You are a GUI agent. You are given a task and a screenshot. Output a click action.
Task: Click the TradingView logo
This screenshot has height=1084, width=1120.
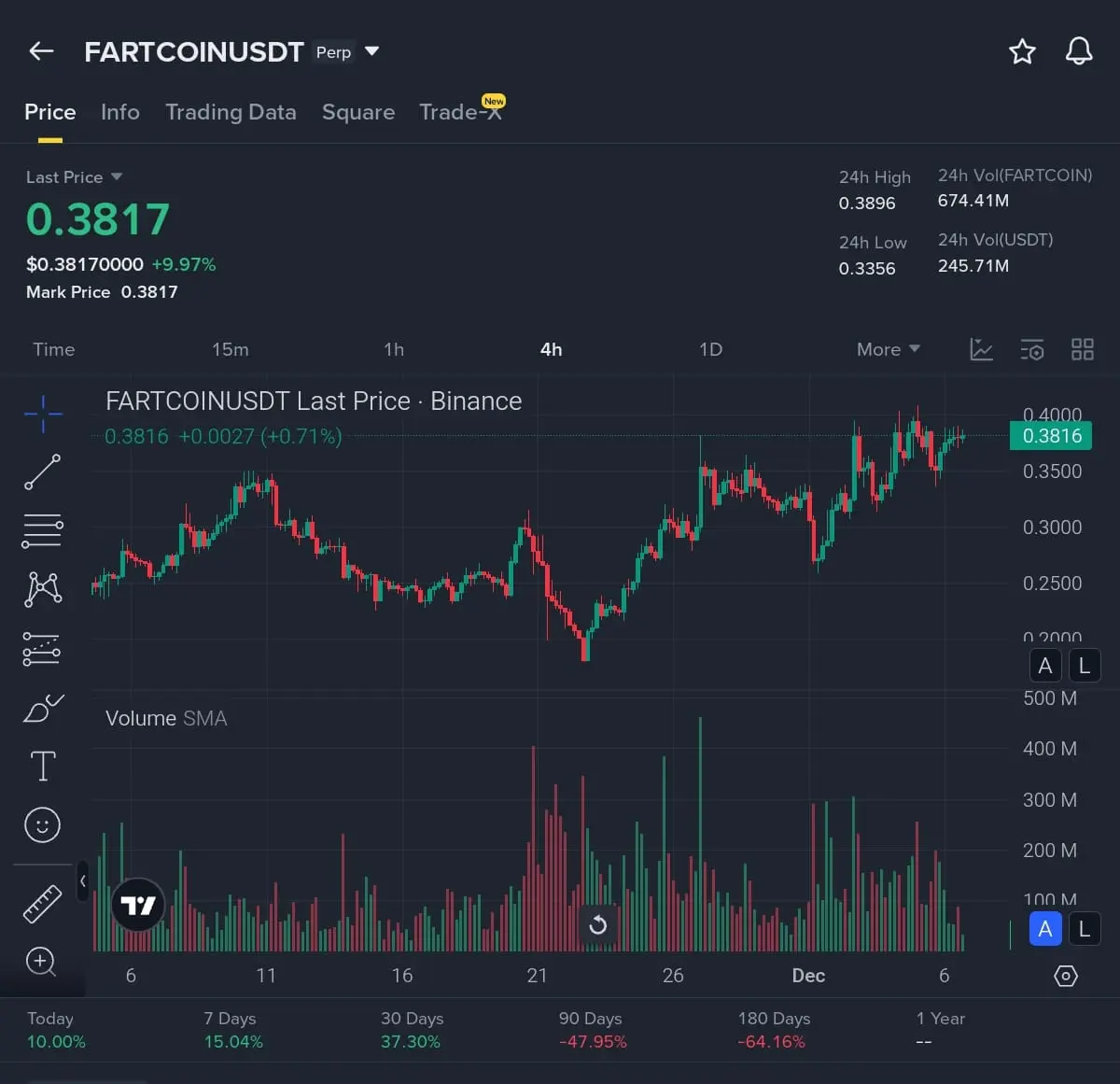point(138,905)
